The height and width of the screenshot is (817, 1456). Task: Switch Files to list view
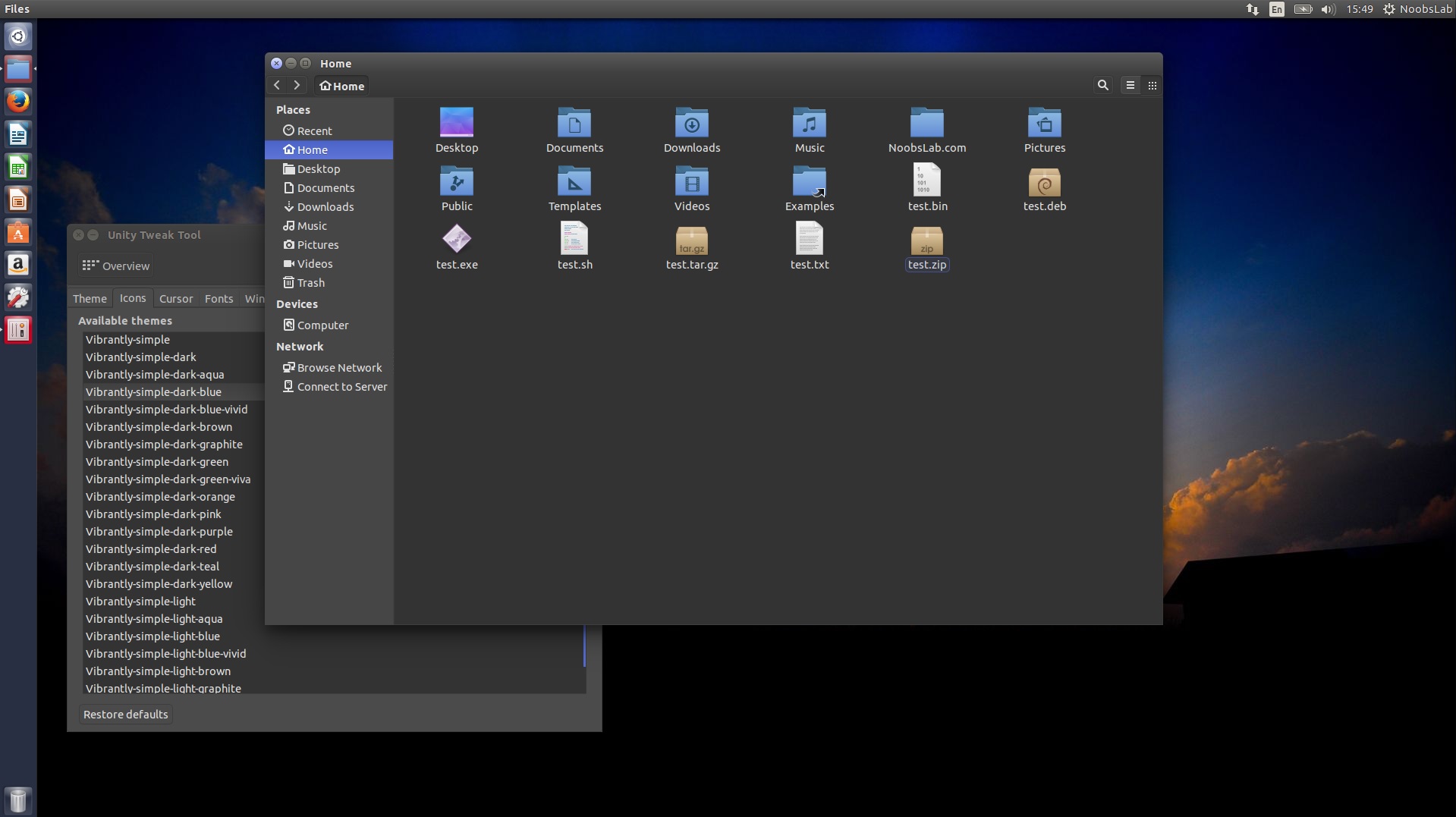(x=1131, y=86)
